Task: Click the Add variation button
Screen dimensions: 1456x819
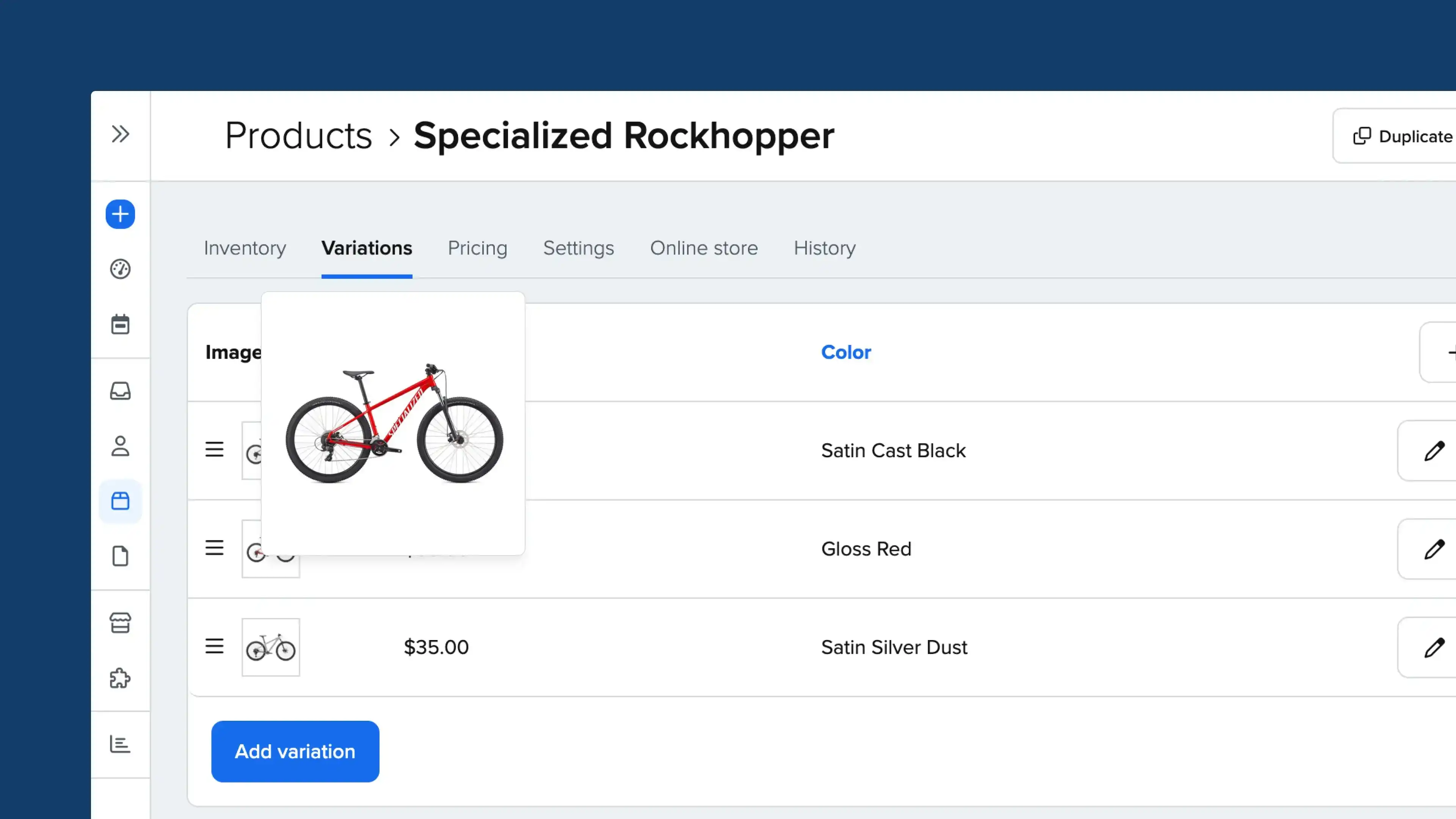Action: click(295, 751)
